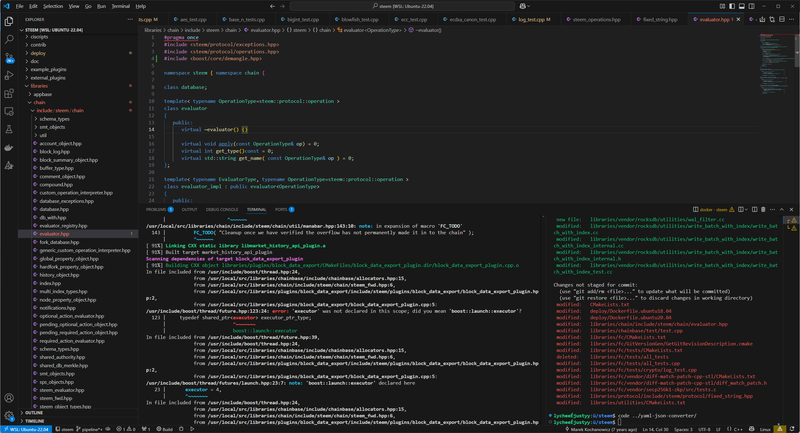Open the Remote Explorer view
800x433 pixels.
tap(9, 111)
